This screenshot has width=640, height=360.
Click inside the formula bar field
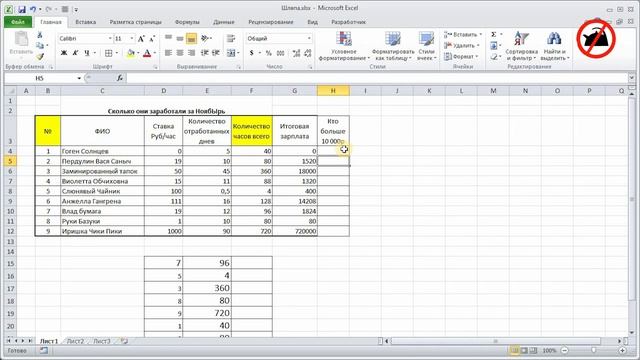[x=378, y=78]
